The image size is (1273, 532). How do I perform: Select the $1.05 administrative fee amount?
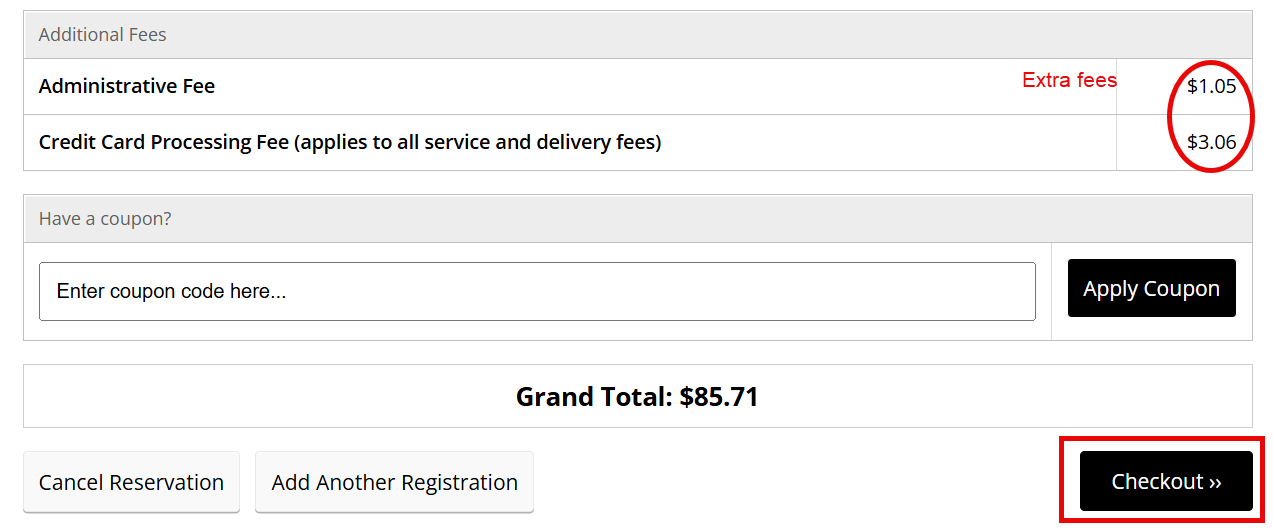pos(1211,87)
